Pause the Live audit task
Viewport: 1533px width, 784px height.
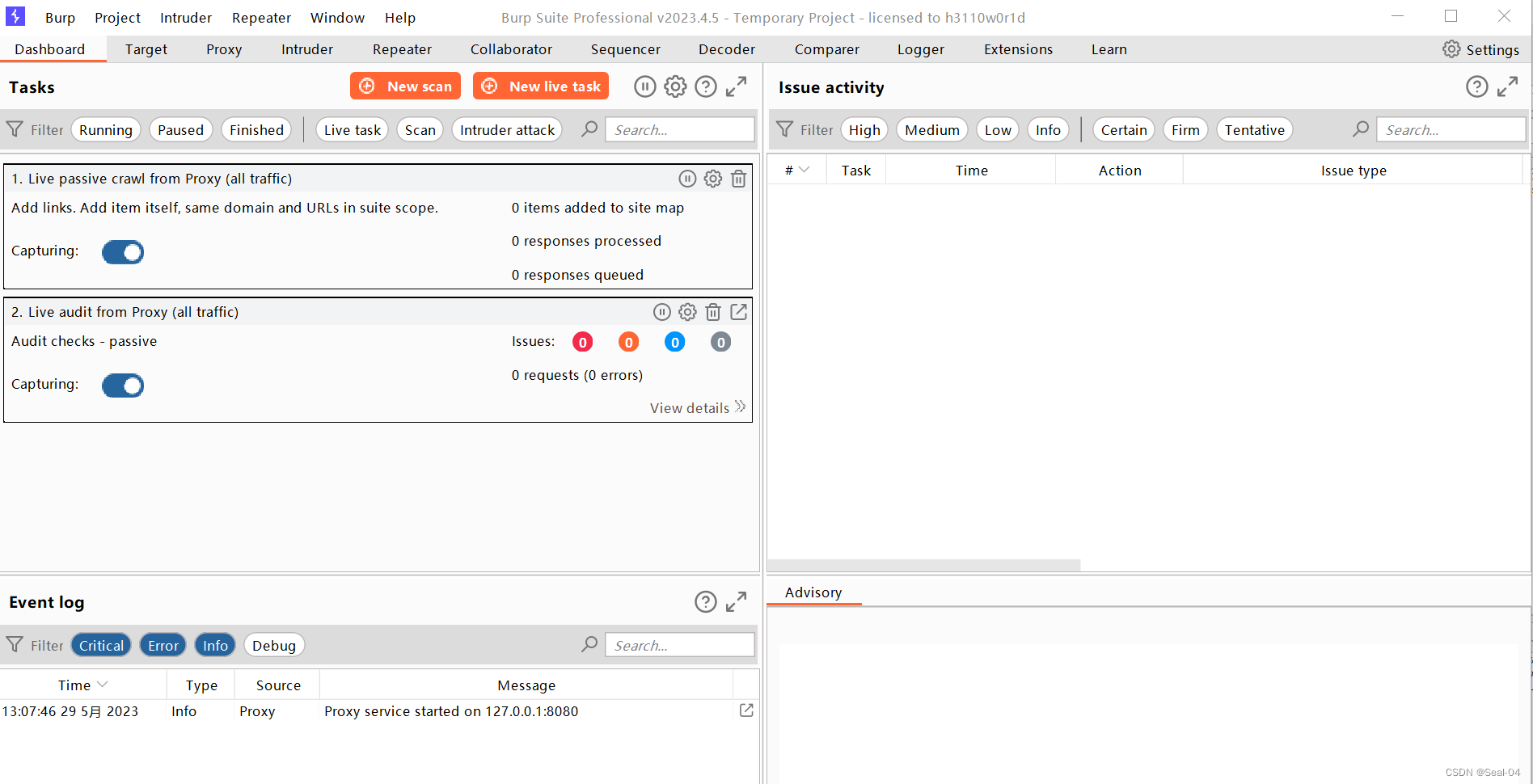[x=661, y=312]
